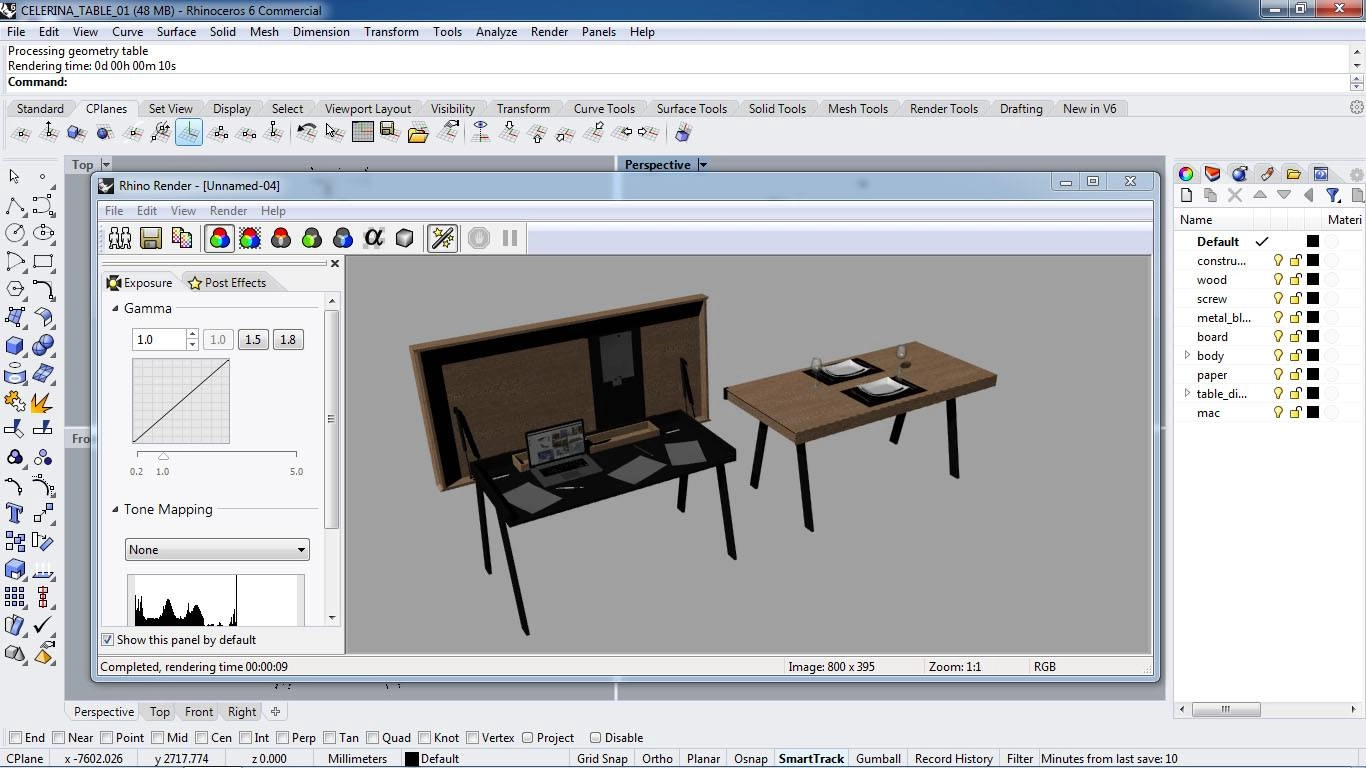Toggle Show this panel by default checkbox
The width and height of the screenshot is (1366, 768).
tap(108, 640)
